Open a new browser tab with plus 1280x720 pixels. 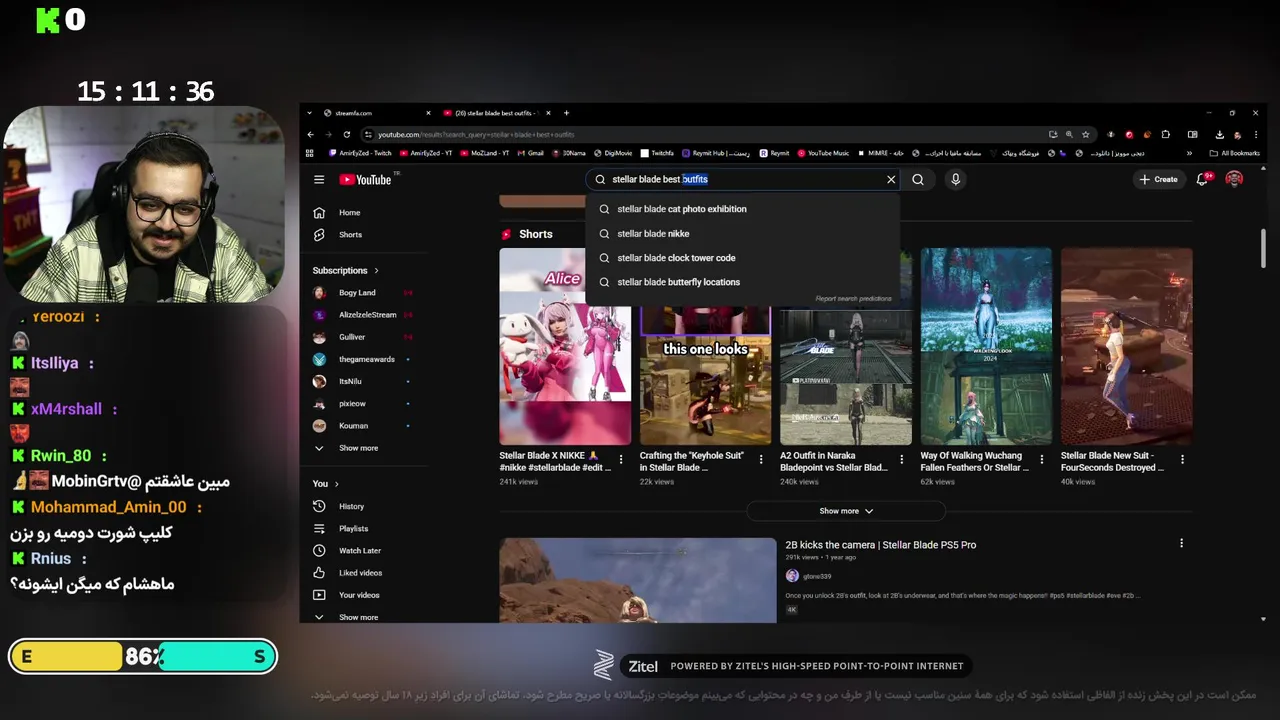pos(566,113)
